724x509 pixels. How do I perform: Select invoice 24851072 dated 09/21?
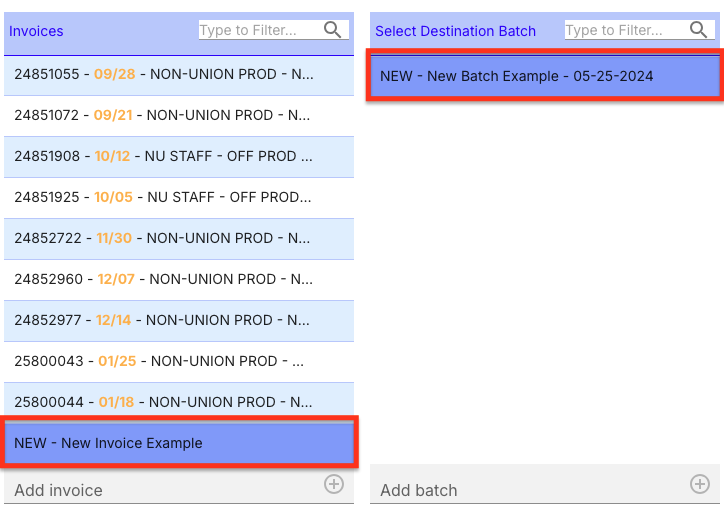pyautogui.click(x=179, y=115)
